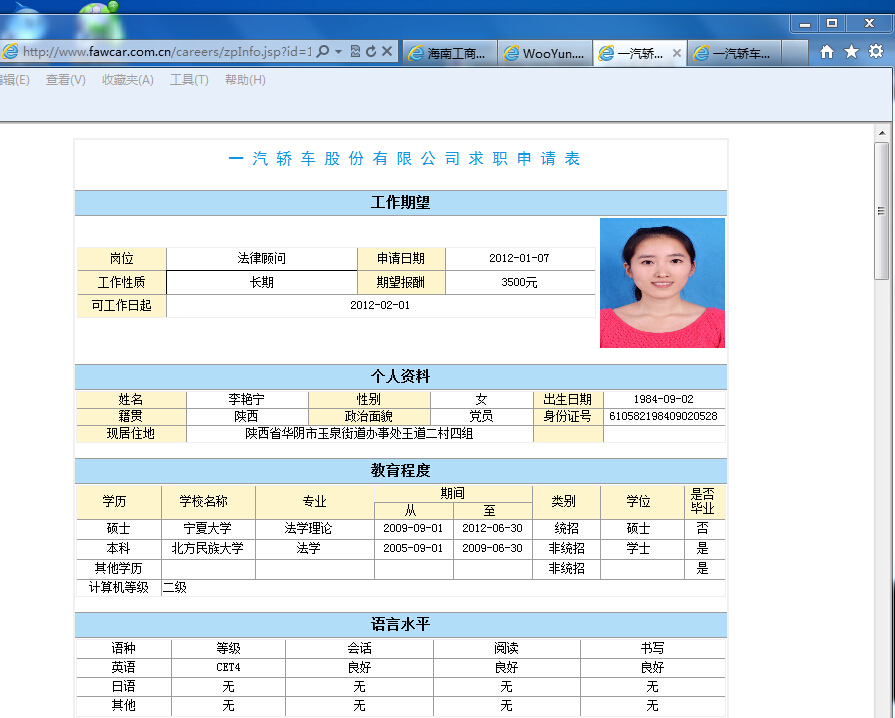This screenshot has width=895, height=718.
Task: Click the form title 一汽轿车股份有限公司求职申请表
Action: (x=404, y=158)
